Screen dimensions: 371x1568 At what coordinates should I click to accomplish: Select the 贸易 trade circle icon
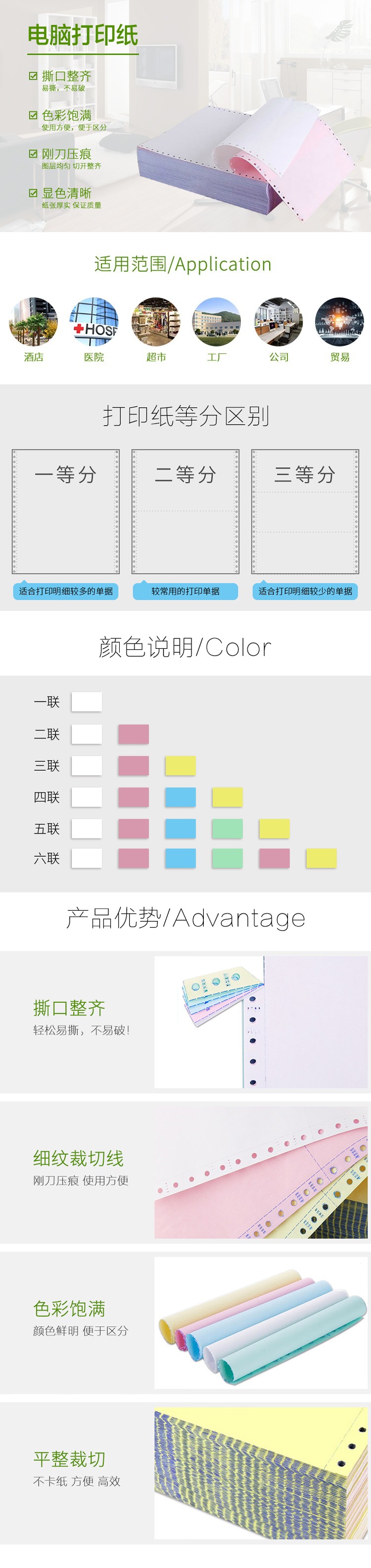click(339, 321)
